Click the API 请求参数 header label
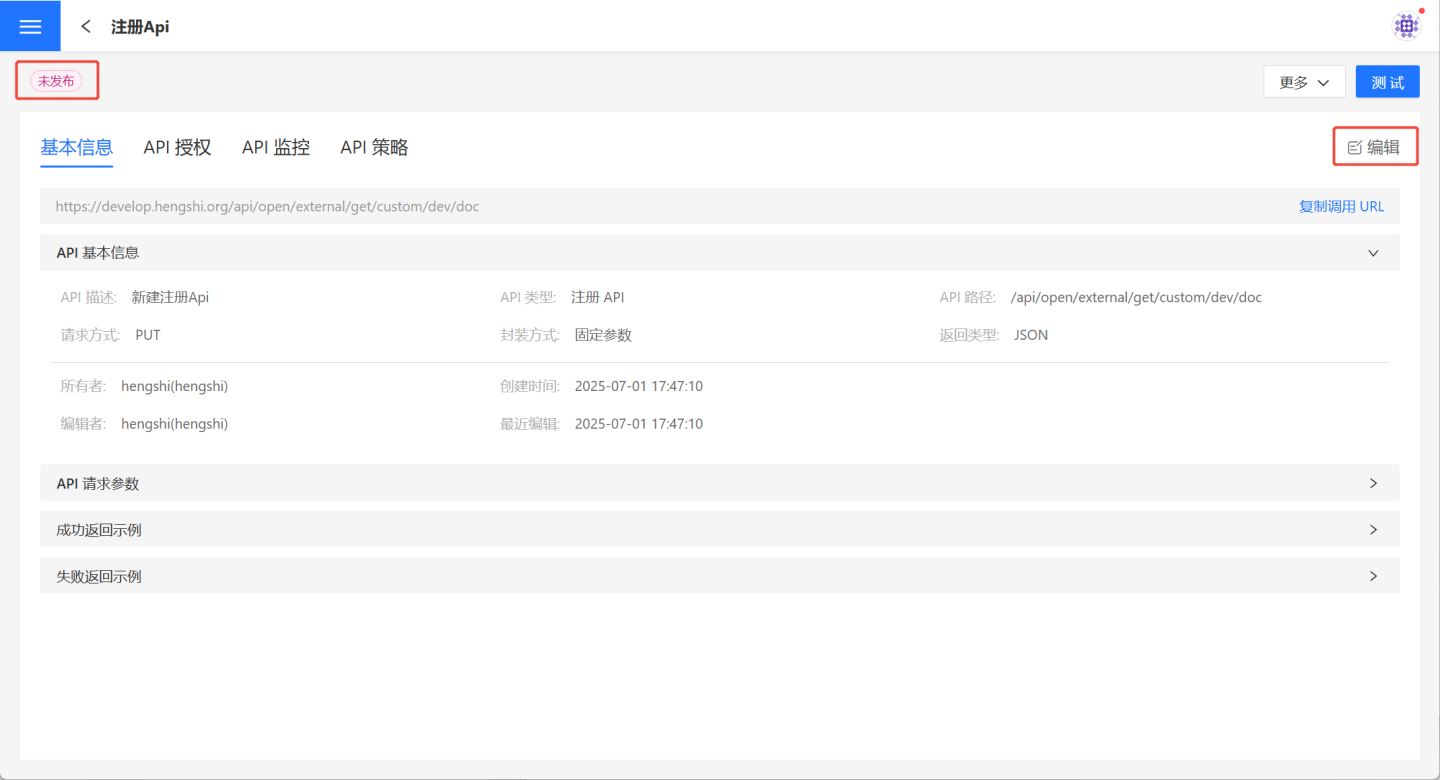The image size is (1440, 780). (98, 484)
